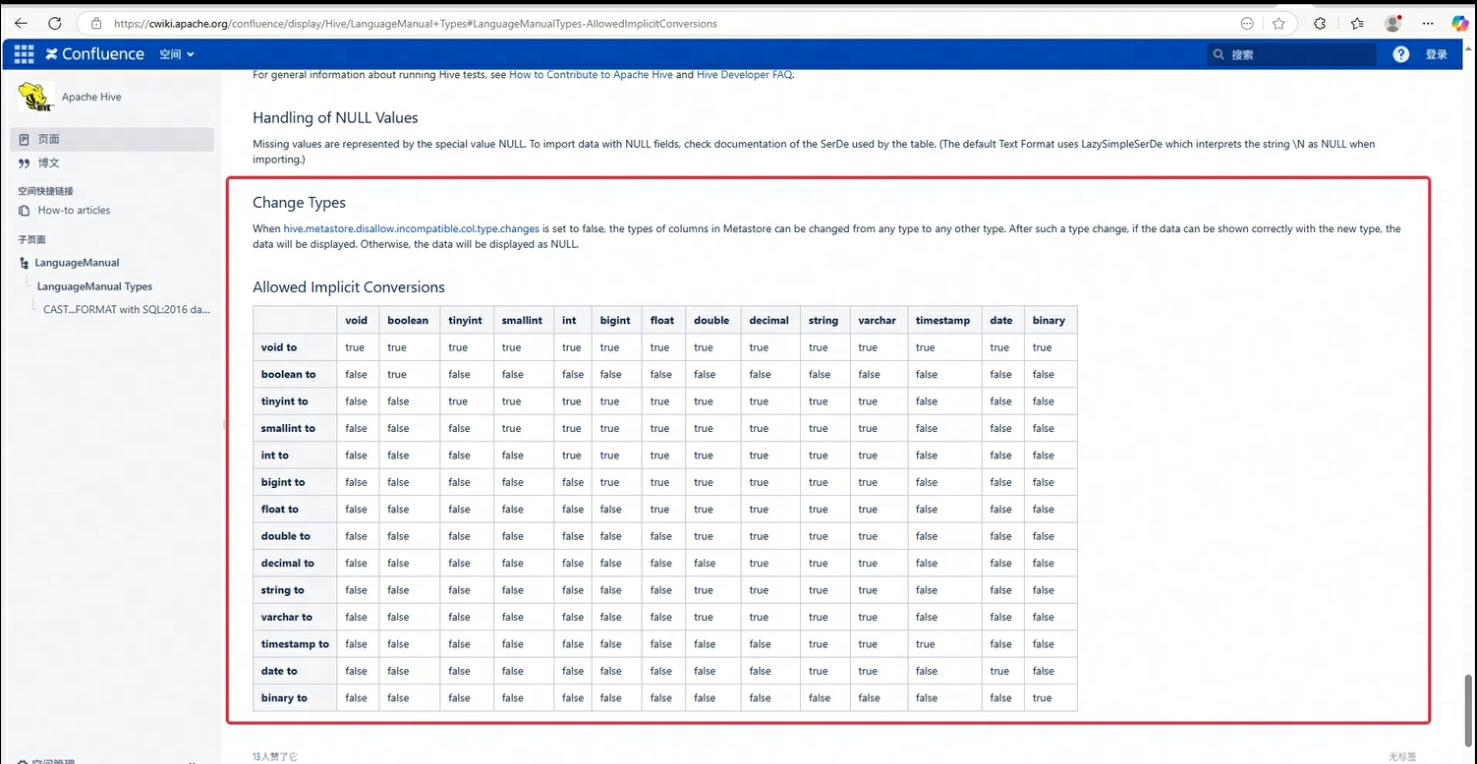Open the LanguageManual tree item
Viewport: 1477px width, 764px height.
[77, 263]
